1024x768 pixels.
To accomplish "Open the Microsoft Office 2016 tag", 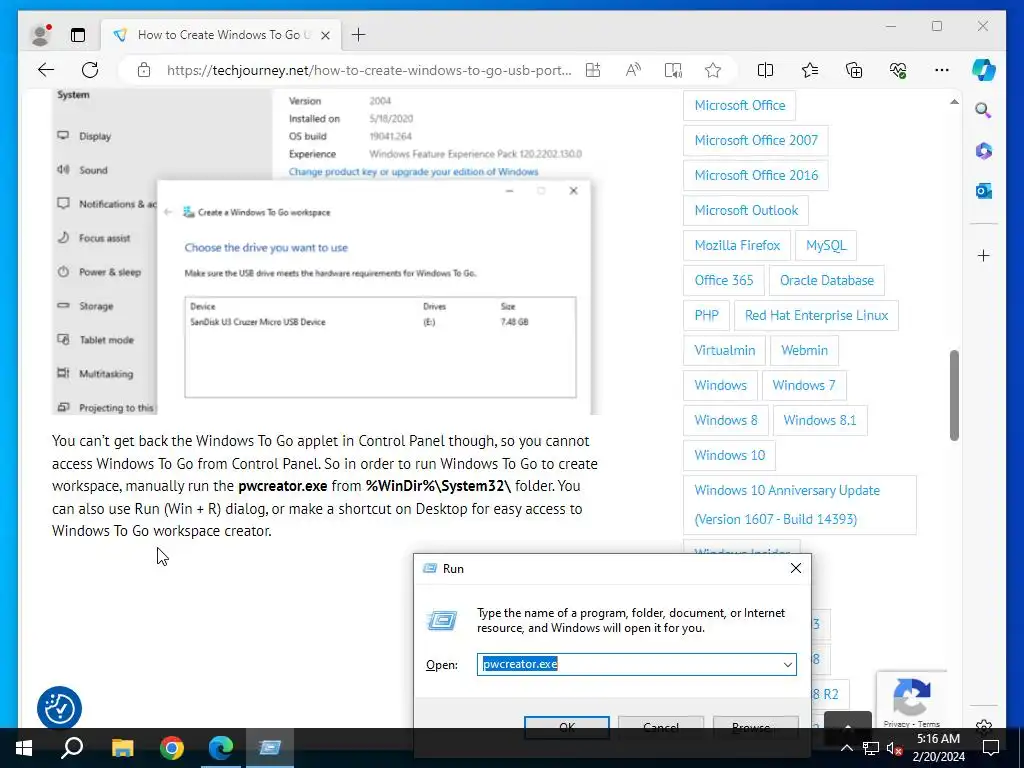I will (756, 175).
